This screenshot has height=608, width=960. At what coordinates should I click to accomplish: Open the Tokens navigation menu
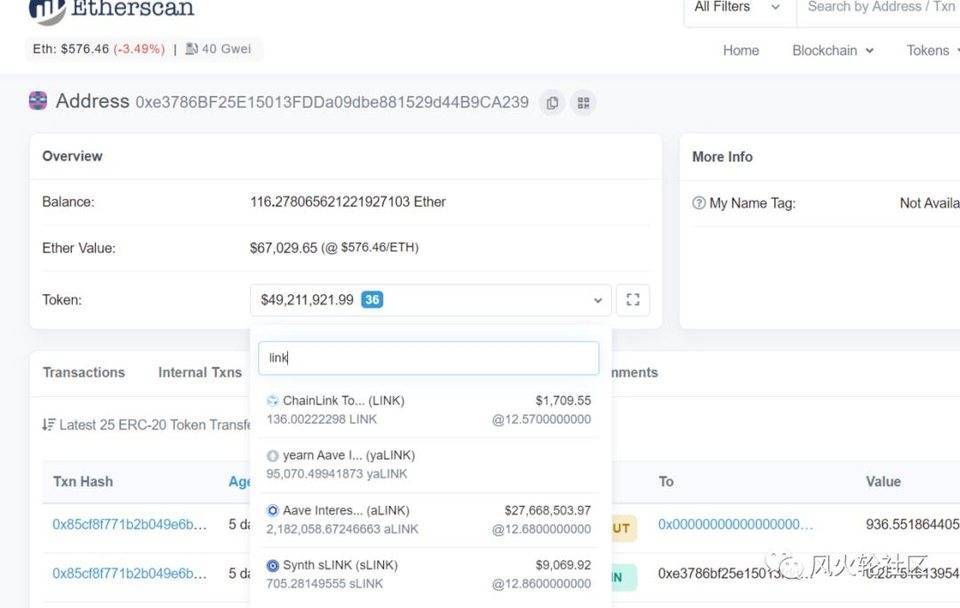click(x=930, y=50)
